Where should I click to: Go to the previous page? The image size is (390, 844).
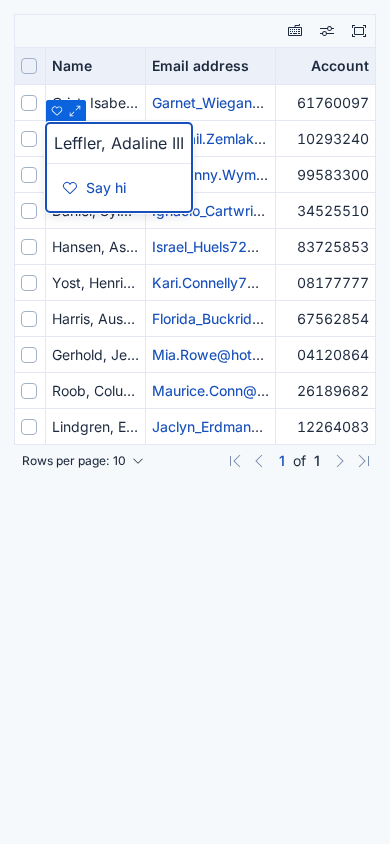259,461
